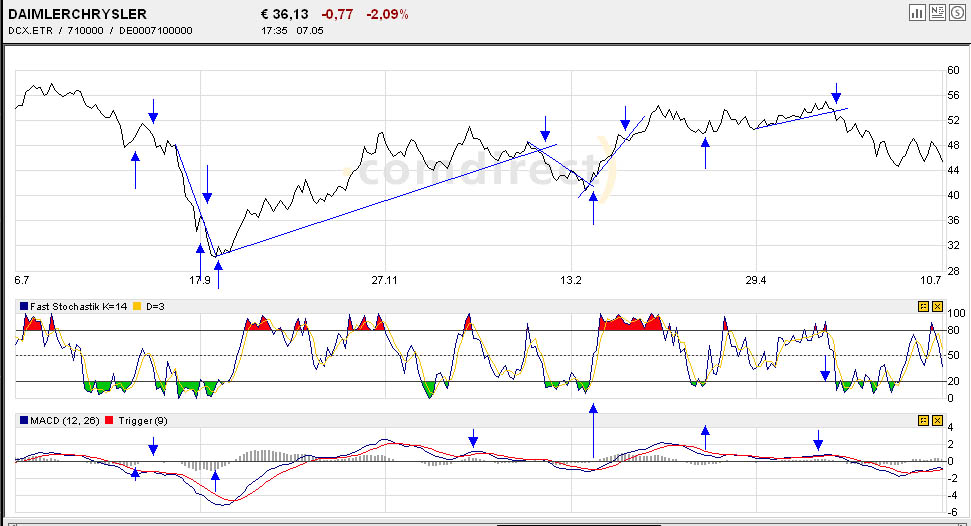Click the percent change '-2,09%'
The height and width of the screenshot is (526, 971).
coord(387,14)
